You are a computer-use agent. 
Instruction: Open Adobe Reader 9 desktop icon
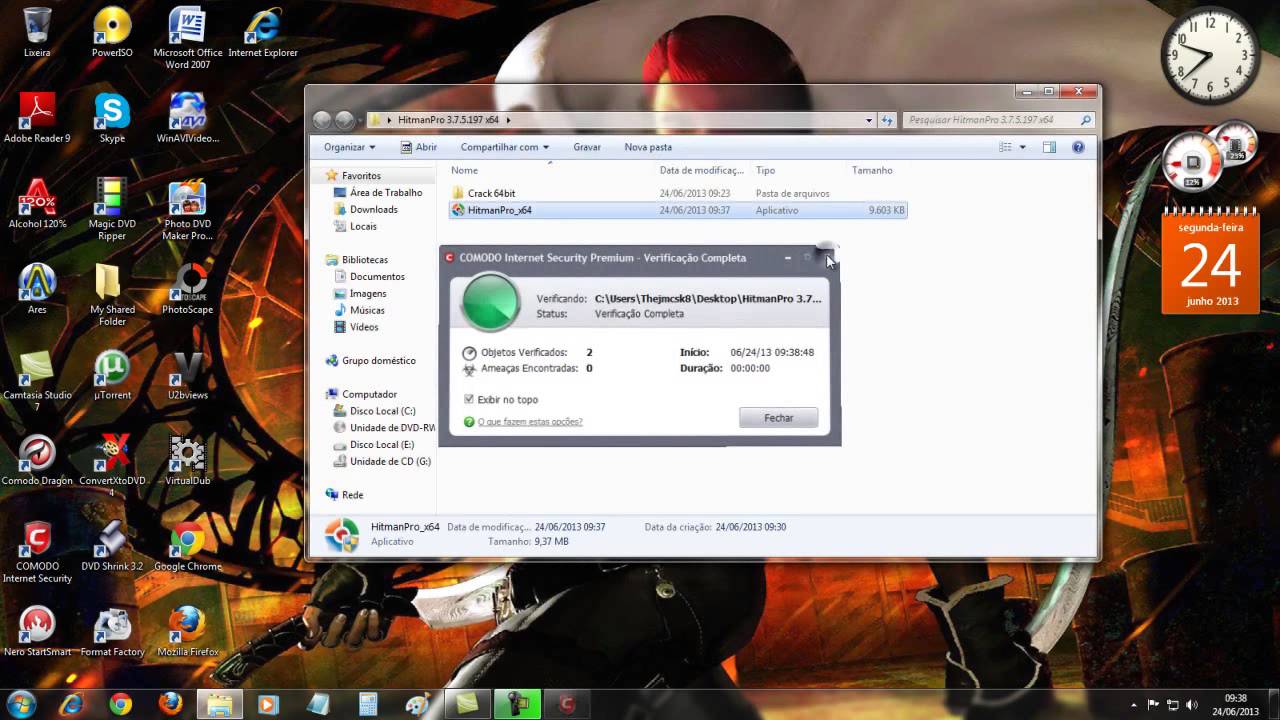click(37, 117)
